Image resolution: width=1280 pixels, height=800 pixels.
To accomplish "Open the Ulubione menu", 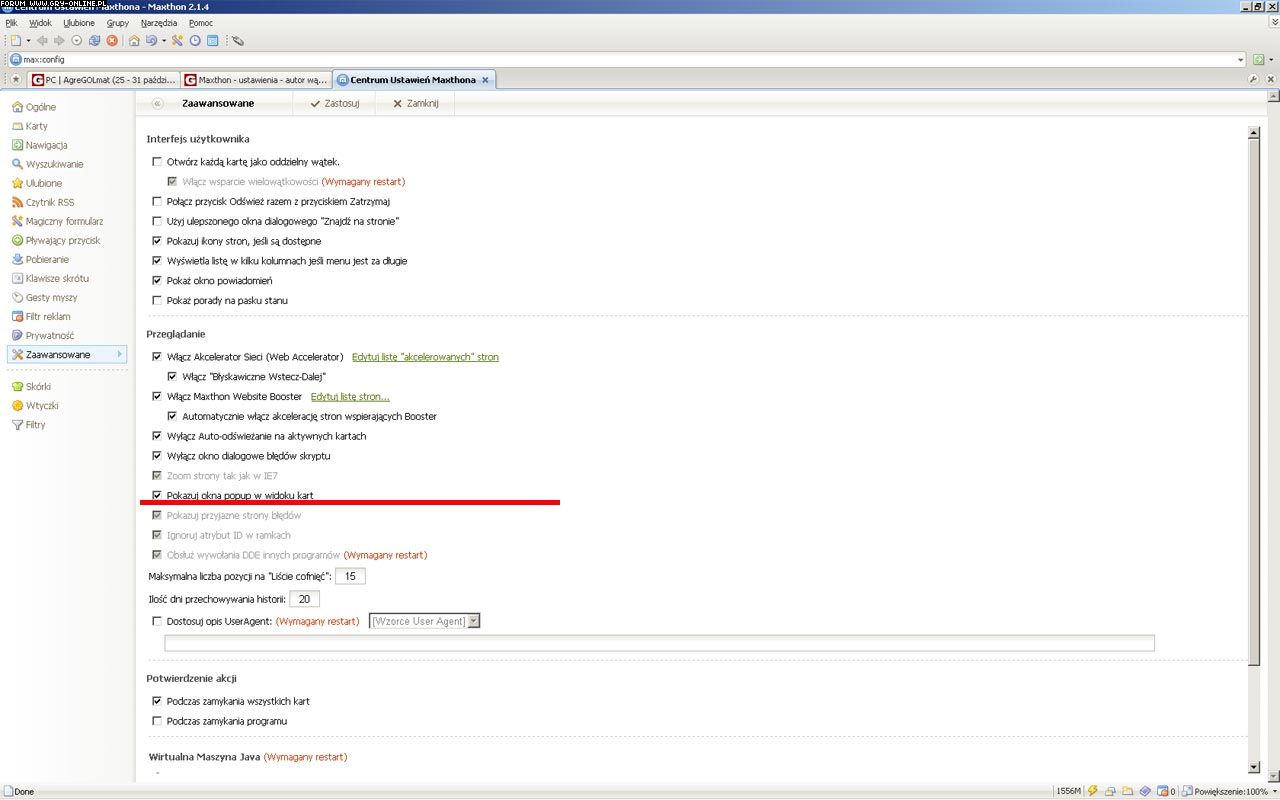I will (79, 22).
